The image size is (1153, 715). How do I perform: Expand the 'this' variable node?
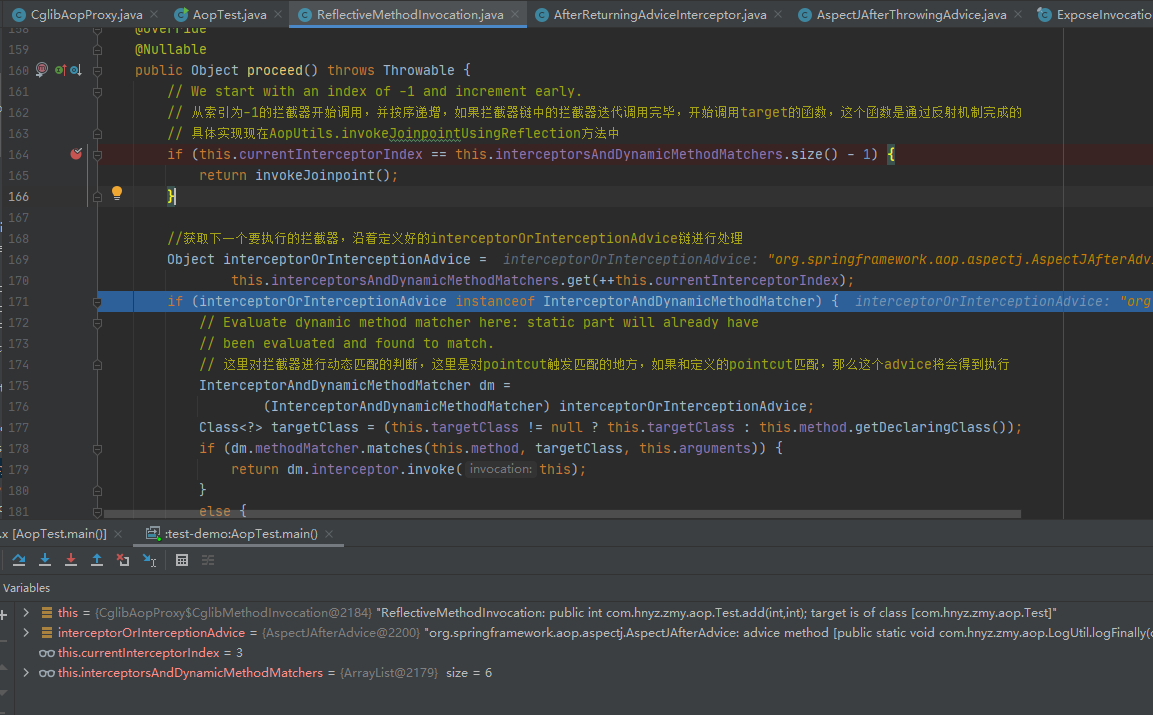(26, 613)
